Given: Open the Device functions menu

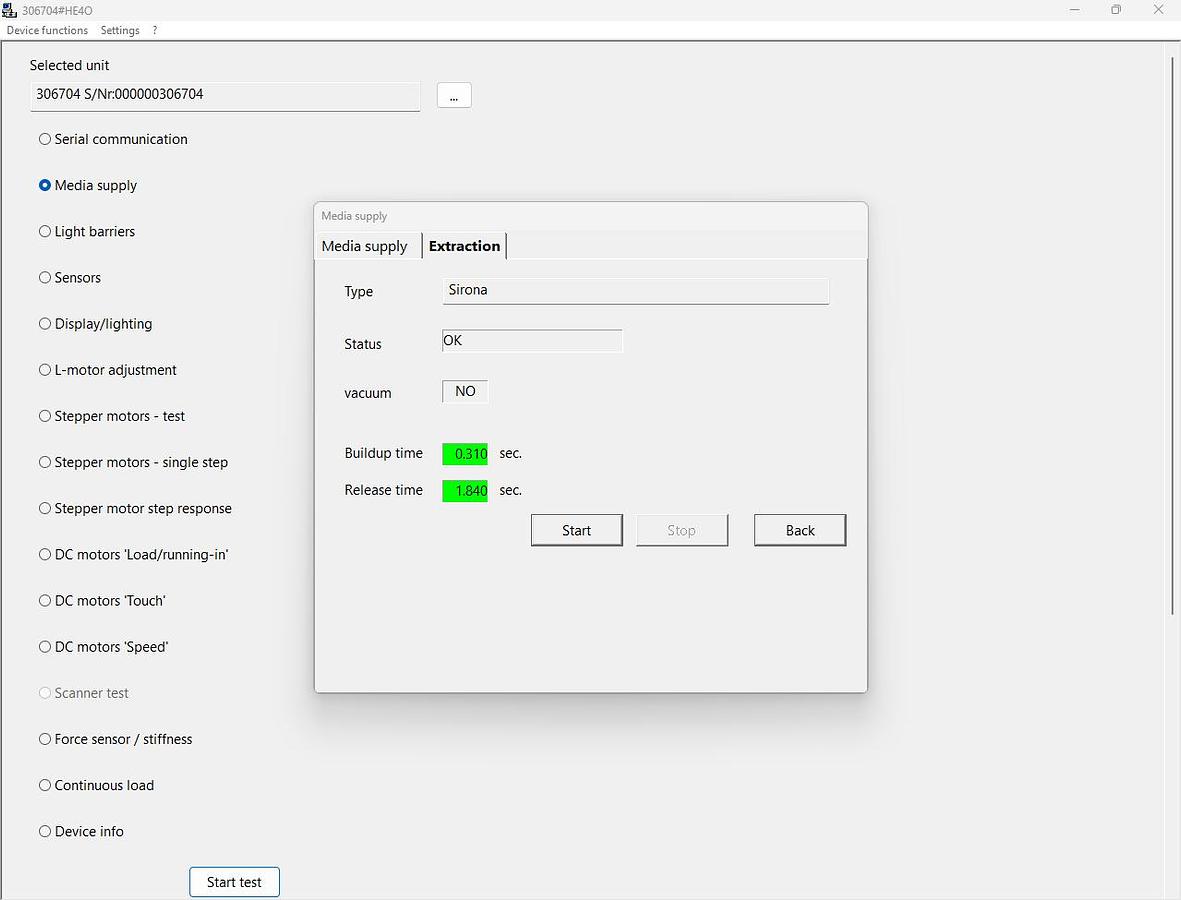Looking at the screenshot, I should pyautogui.click(x=47, y=30).
